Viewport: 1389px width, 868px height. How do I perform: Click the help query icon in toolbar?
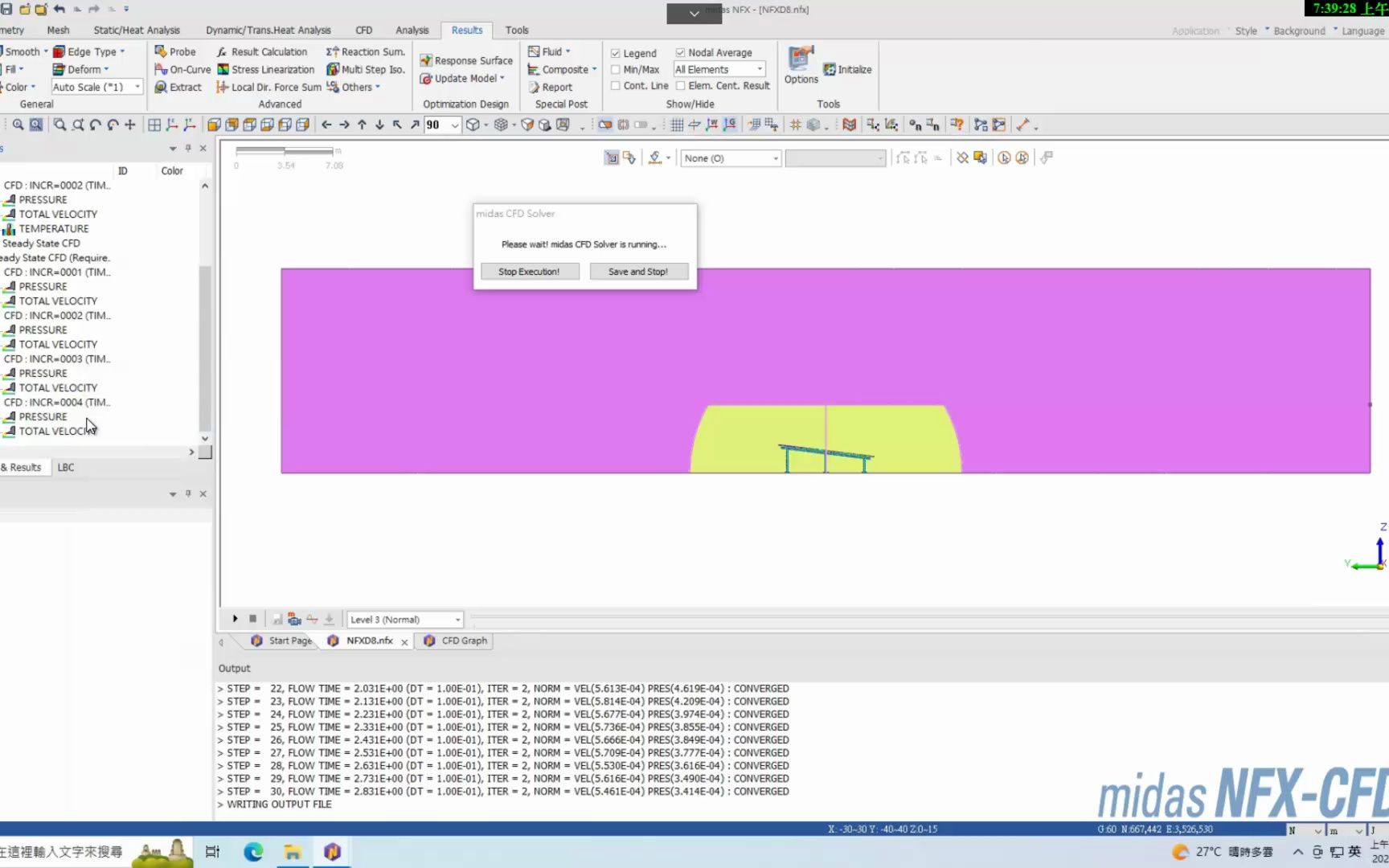click(957, 125)
